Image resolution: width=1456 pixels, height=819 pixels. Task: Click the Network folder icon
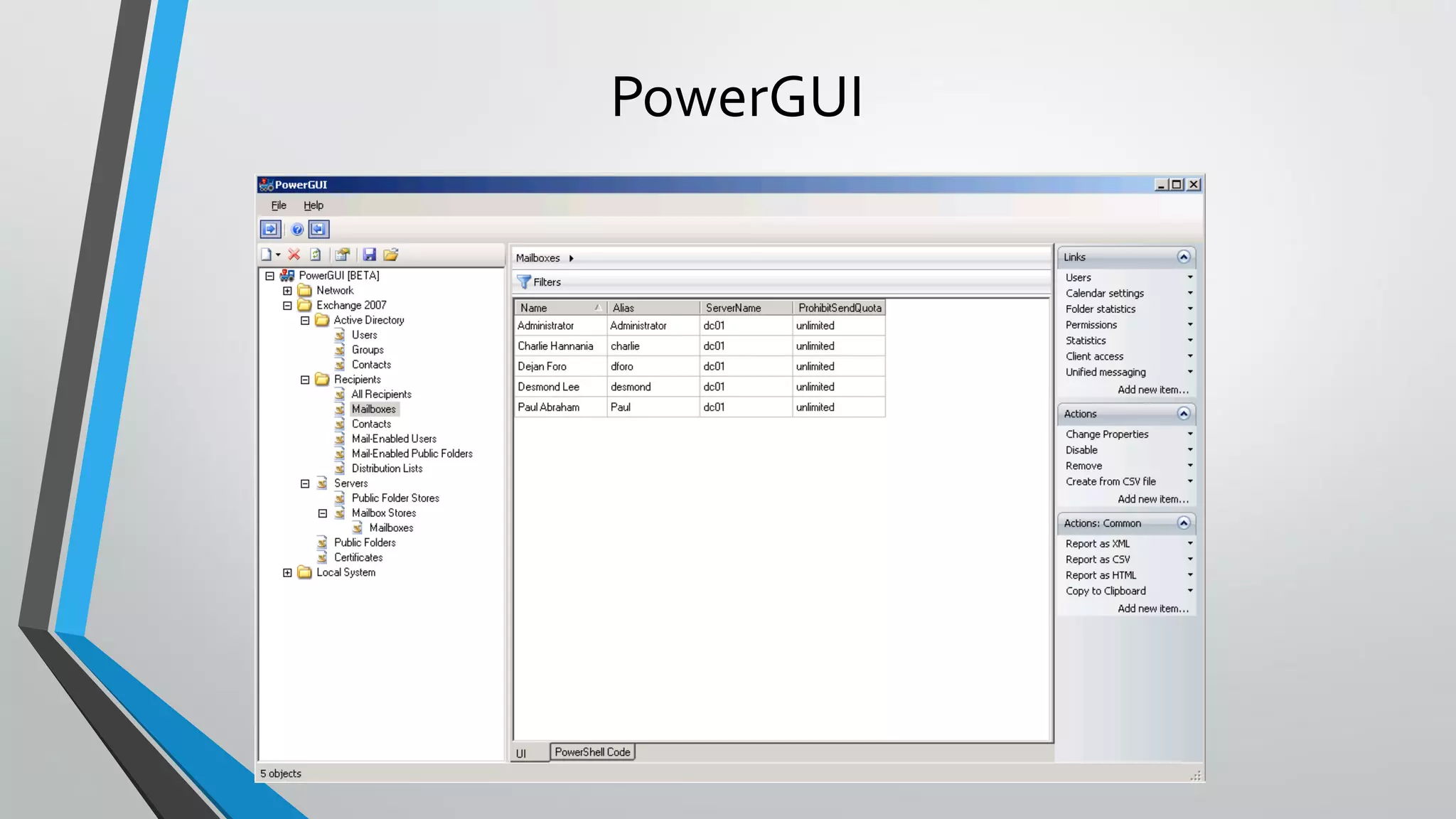point(305,291)
